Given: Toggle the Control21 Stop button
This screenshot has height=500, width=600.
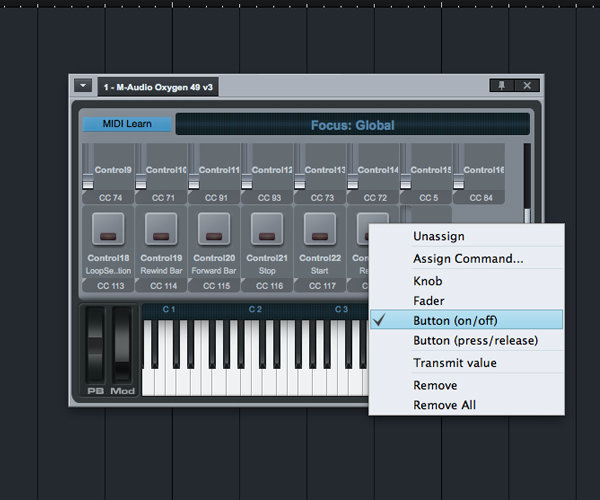Looking at the screenshot, I should (x=267, y=229).
